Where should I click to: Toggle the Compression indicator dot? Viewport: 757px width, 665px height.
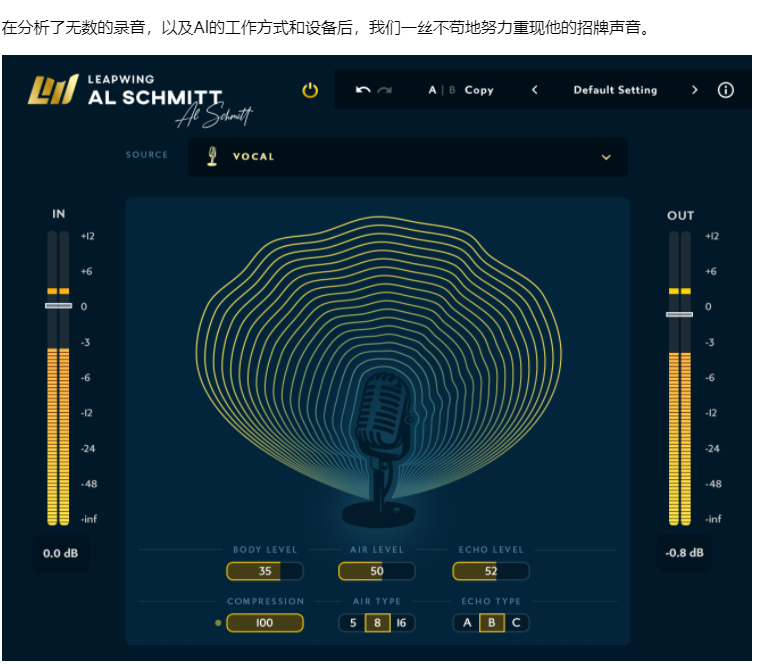tap(218, 623)
